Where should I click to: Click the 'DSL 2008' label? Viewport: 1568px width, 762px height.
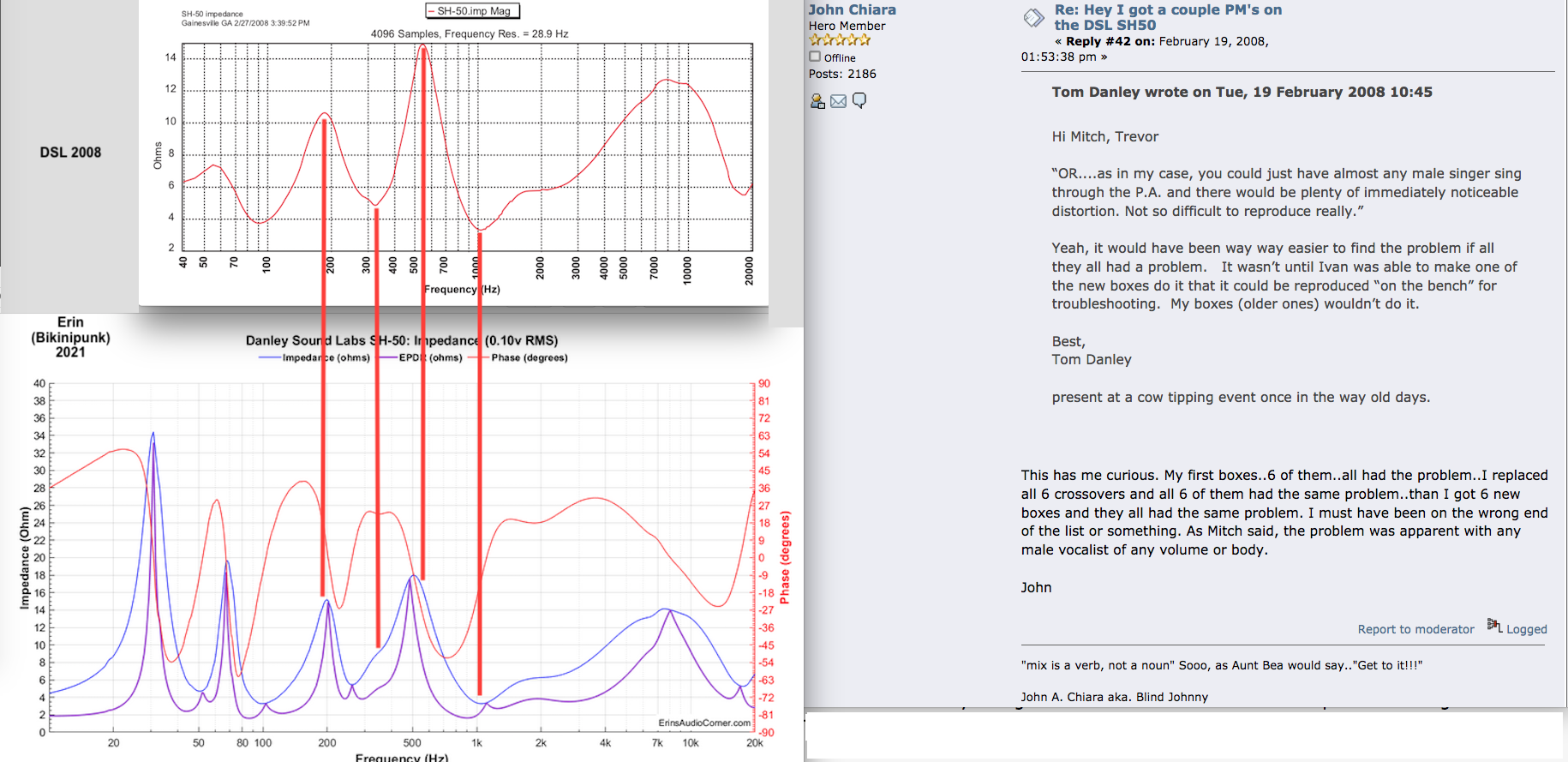(70, 153)
